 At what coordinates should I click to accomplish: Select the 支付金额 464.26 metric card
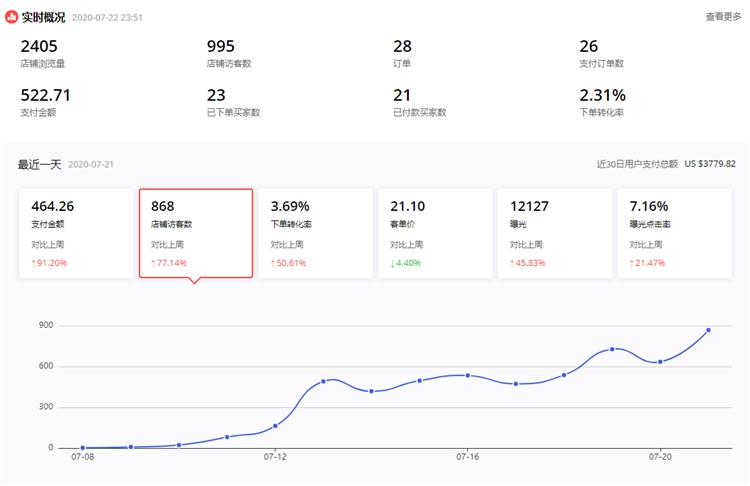[75, 233]
